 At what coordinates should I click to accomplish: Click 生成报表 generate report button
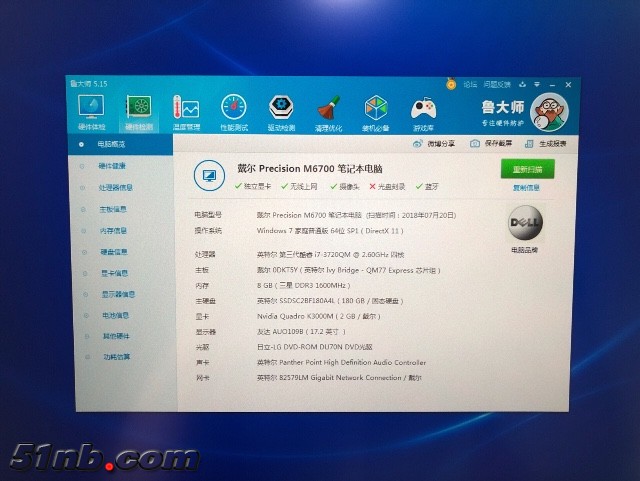(545, 144)
